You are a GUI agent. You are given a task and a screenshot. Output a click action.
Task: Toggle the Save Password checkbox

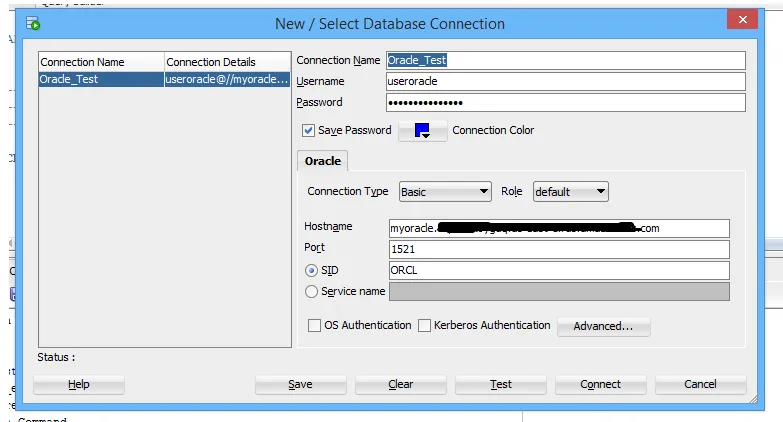tap(308, 130)
